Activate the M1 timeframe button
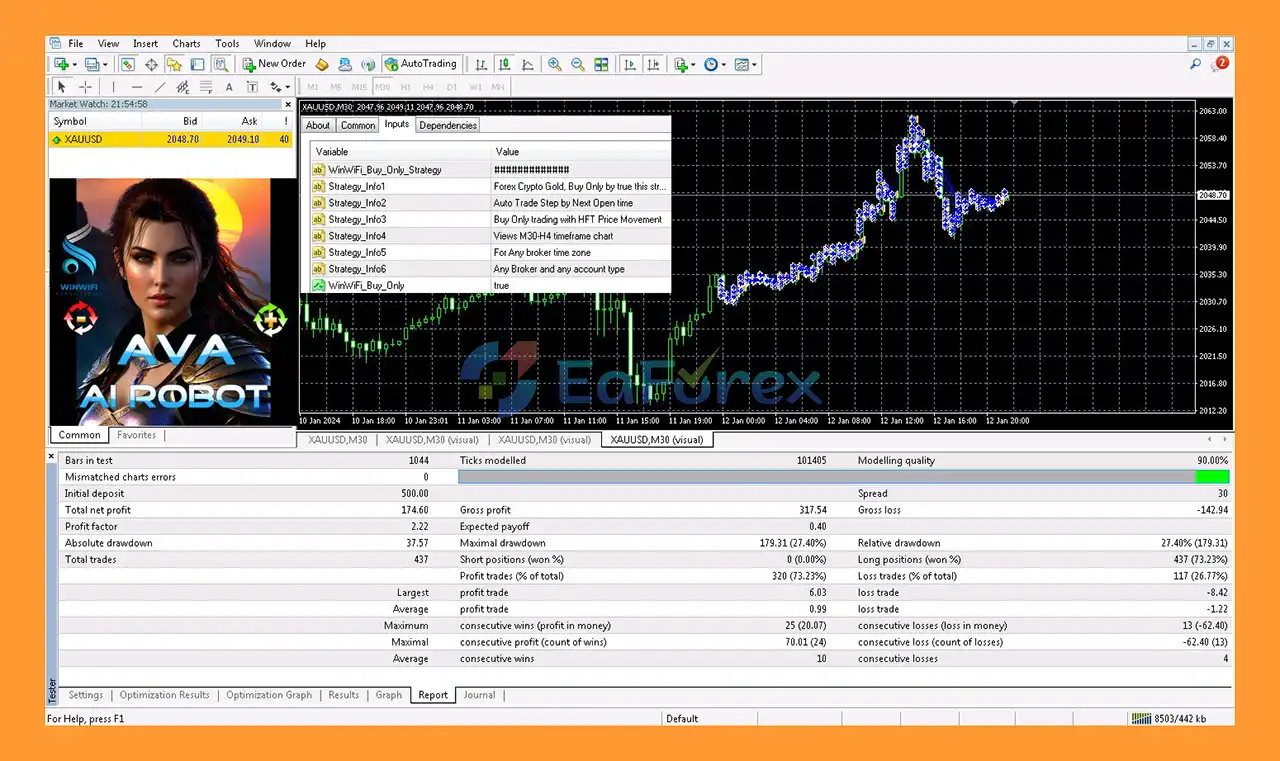Viewport: 1280px width, 761px height. click(312, 86)
